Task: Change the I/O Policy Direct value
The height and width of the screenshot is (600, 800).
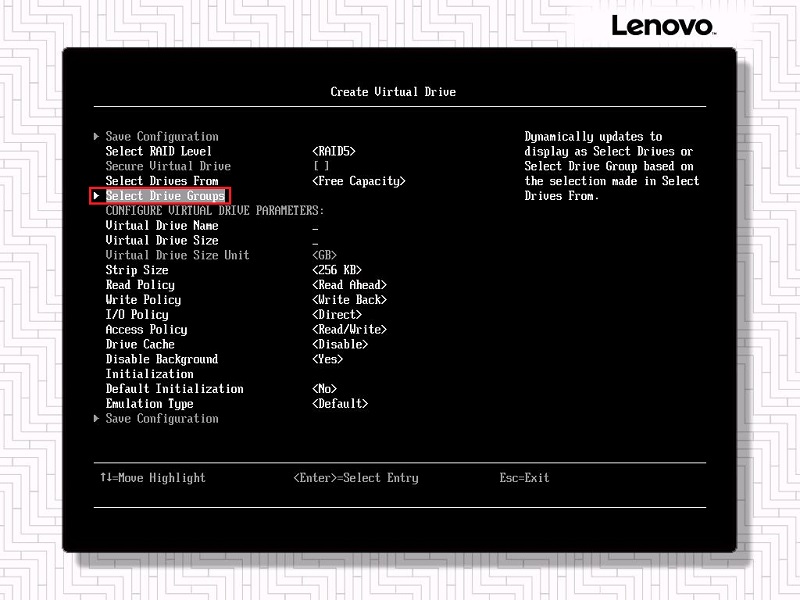Action: point(337,315)
